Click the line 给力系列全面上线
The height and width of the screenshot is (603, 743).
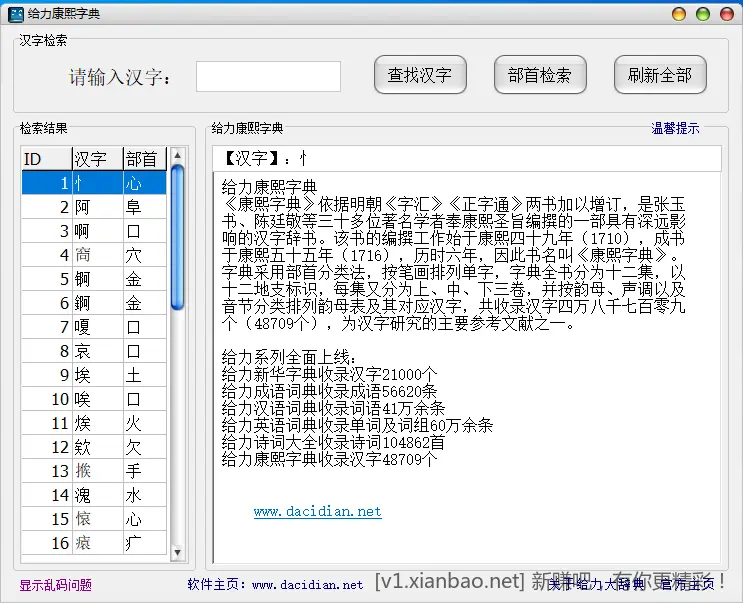[x=289, y=358]
